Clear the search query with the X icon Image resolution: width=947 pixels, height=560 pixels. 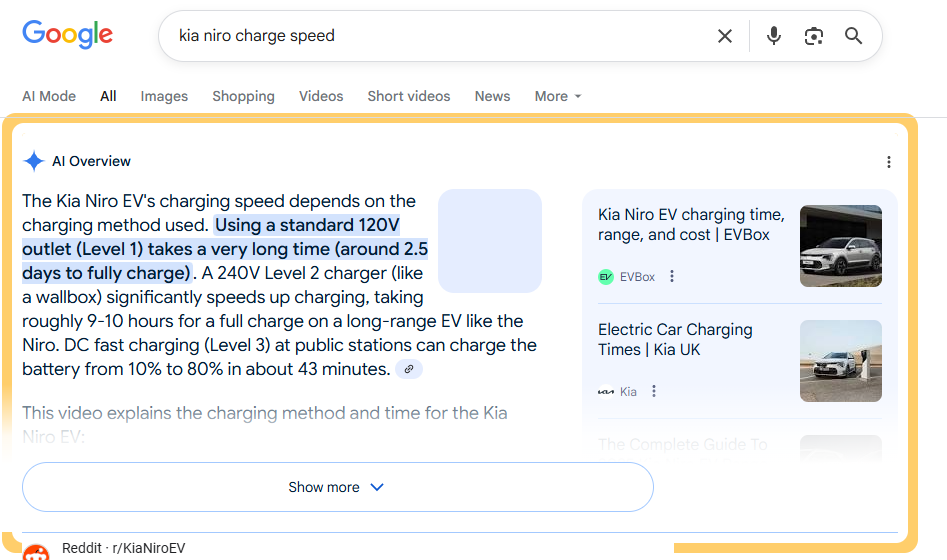725,36
